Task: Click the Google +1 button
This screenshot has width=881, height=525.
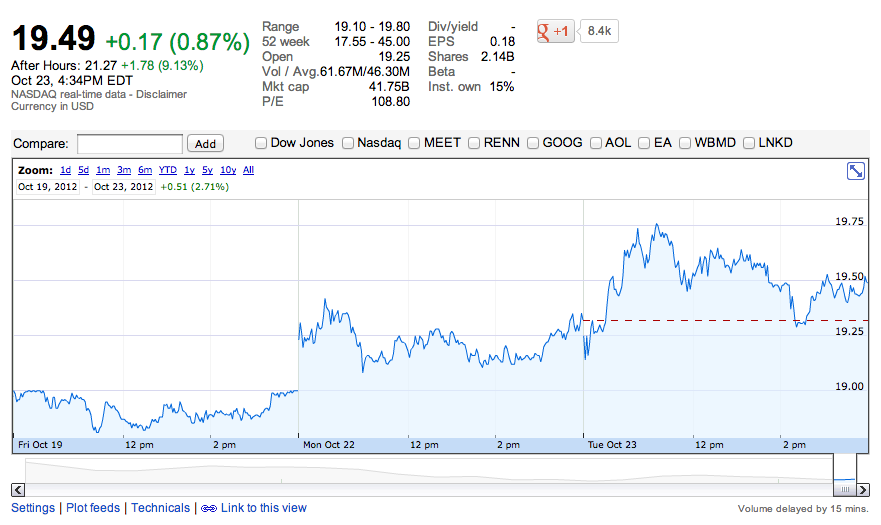Action: tap(556, 31)
